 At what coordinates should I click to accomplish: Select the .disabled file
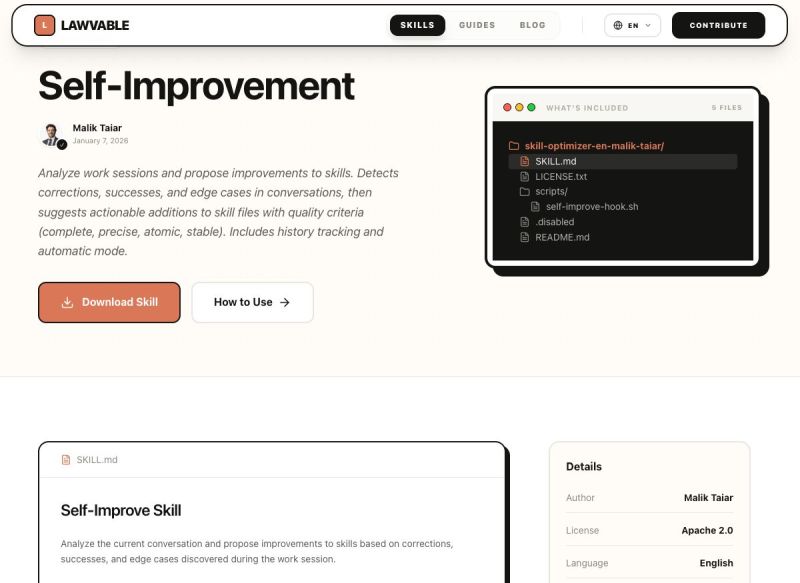click(x=555, y=222)
